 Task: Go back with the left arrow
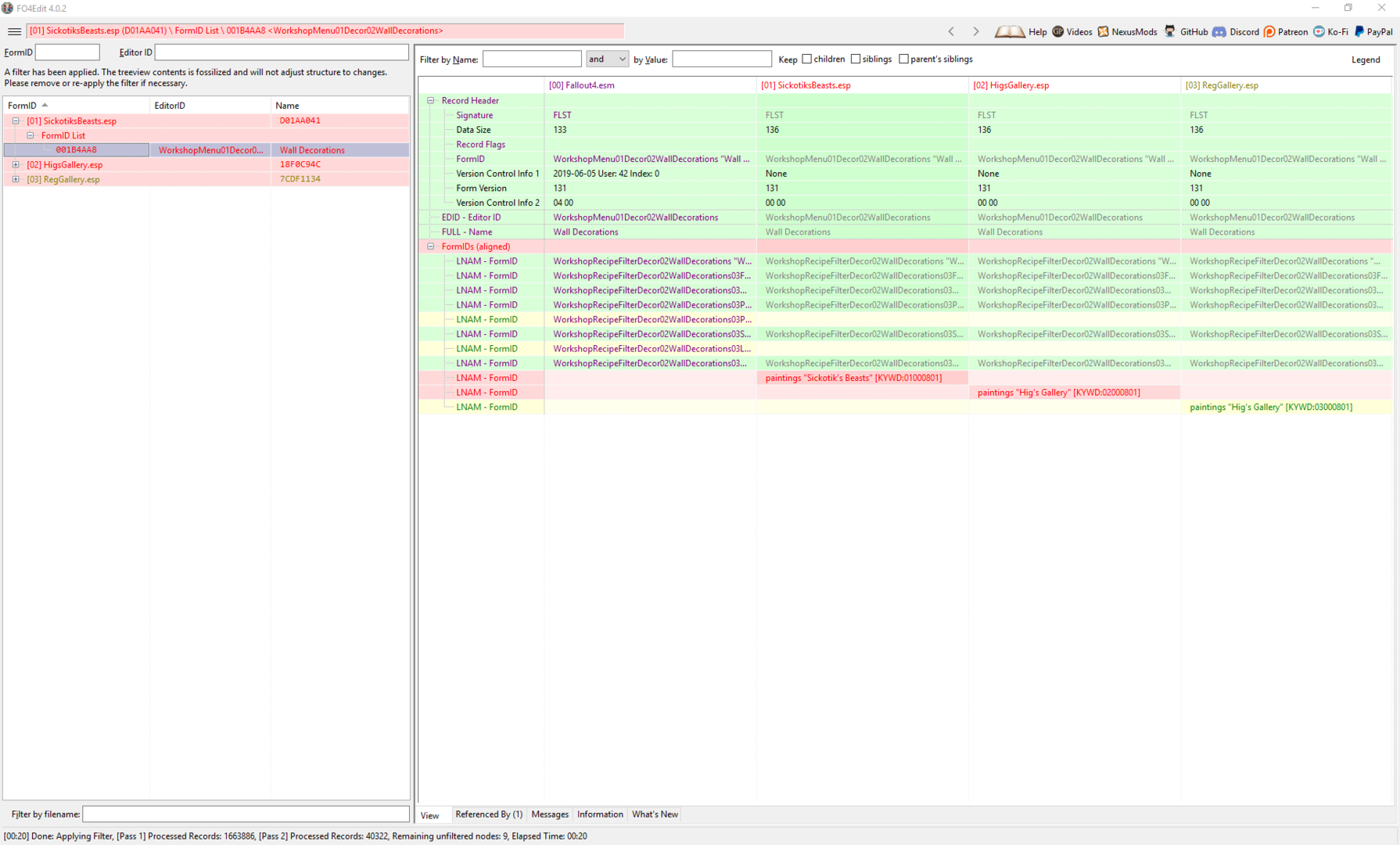coord(951,31)
